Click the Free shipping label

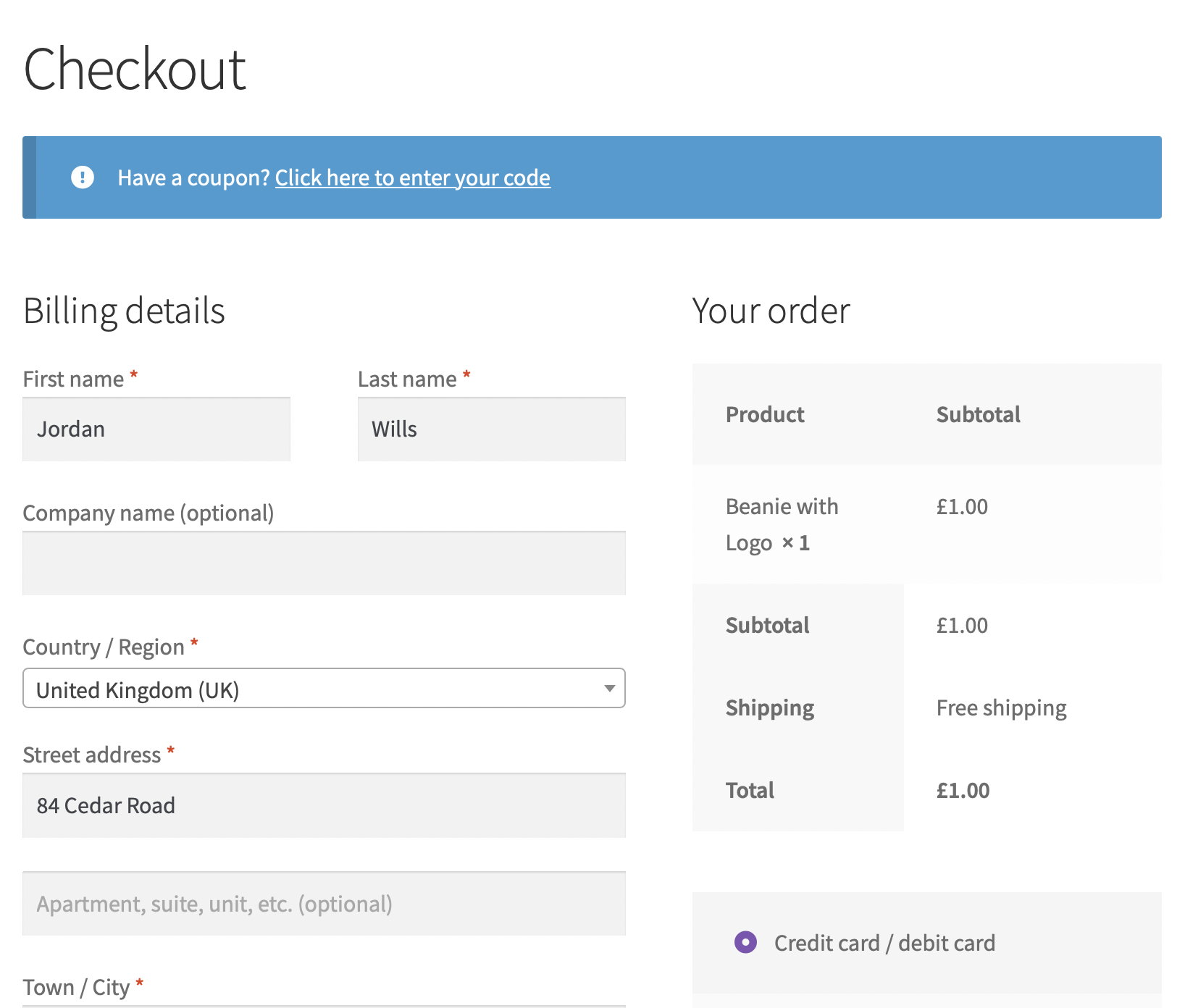click(1000, 707)
